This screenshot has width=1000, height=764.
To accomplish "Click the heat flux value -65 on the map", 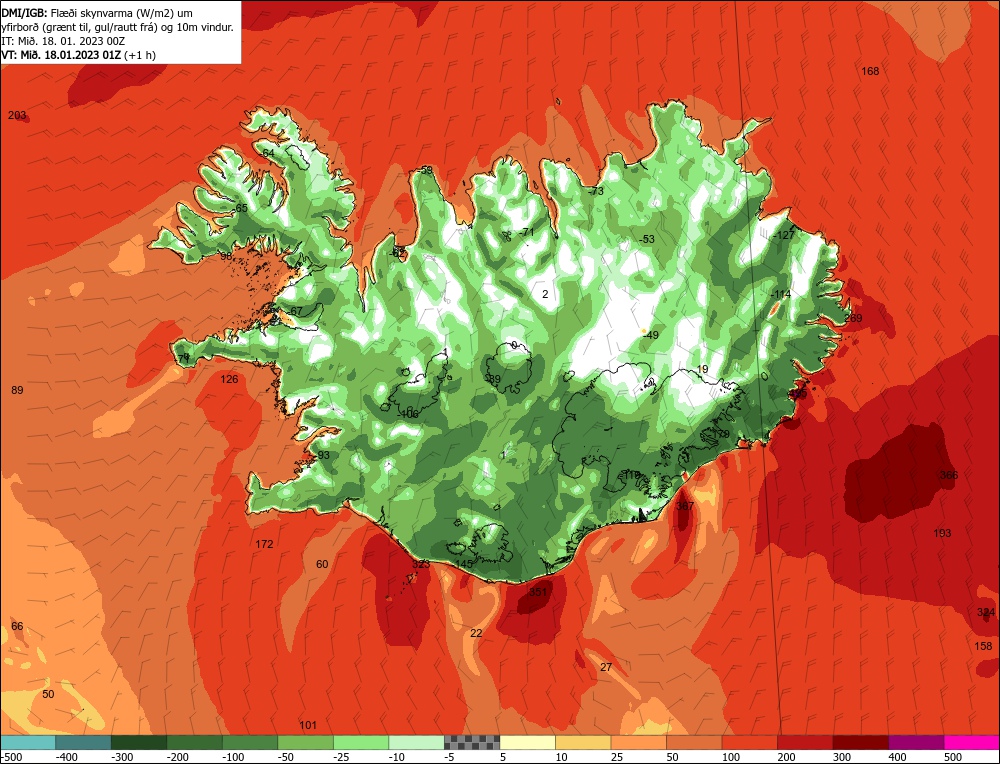I will pyautogui.click(x=240, y=209).
